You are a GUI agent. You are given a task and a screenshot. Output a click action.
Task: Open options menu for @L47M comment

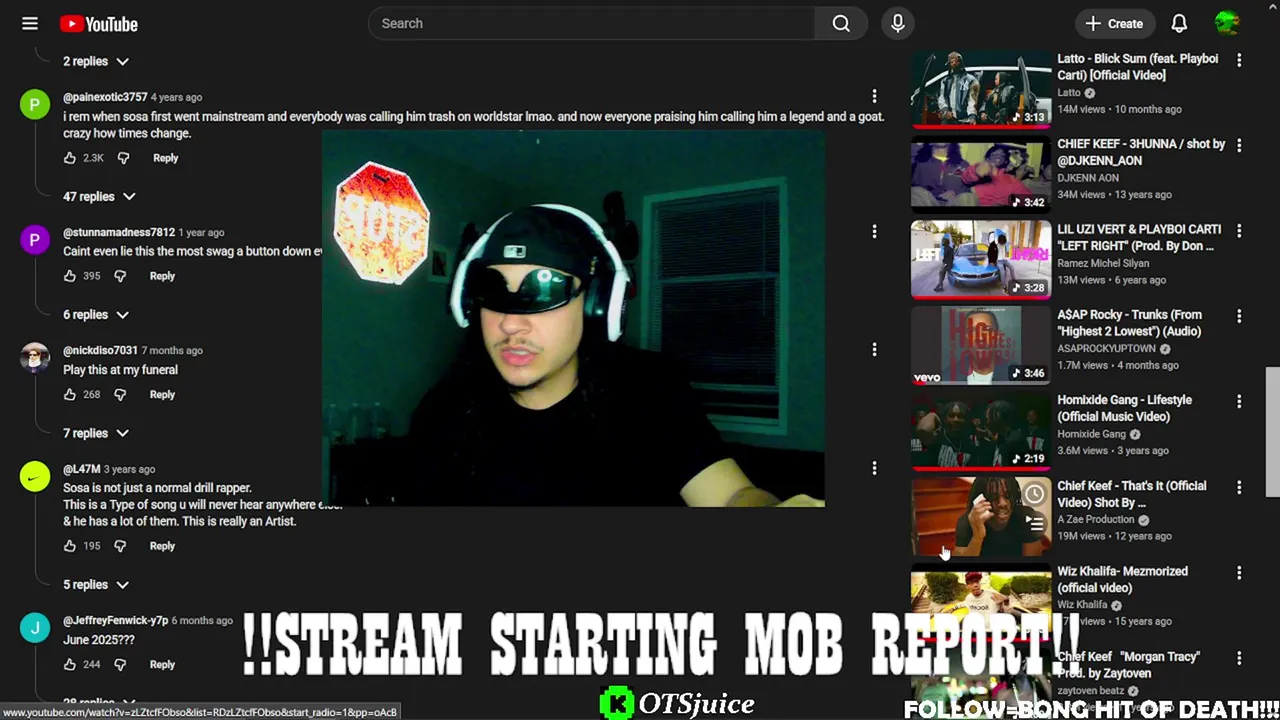(x=874, y=468)
